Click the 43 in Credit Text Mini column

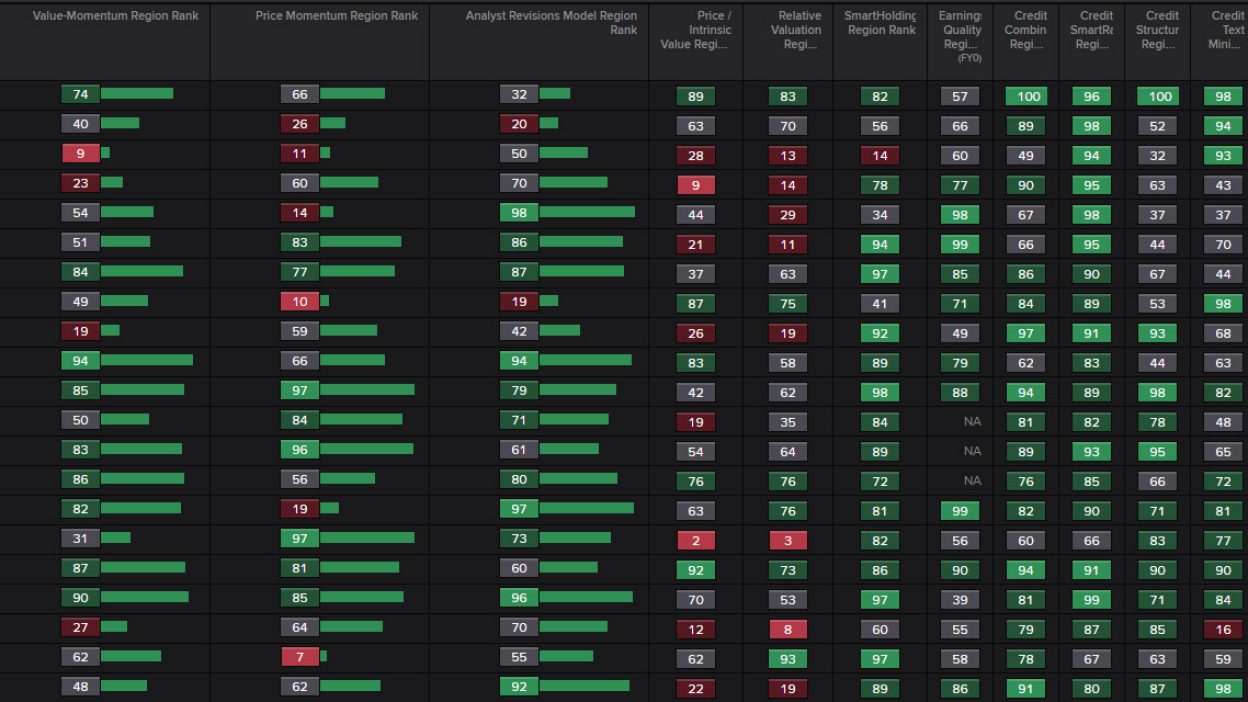[1223, 185]
